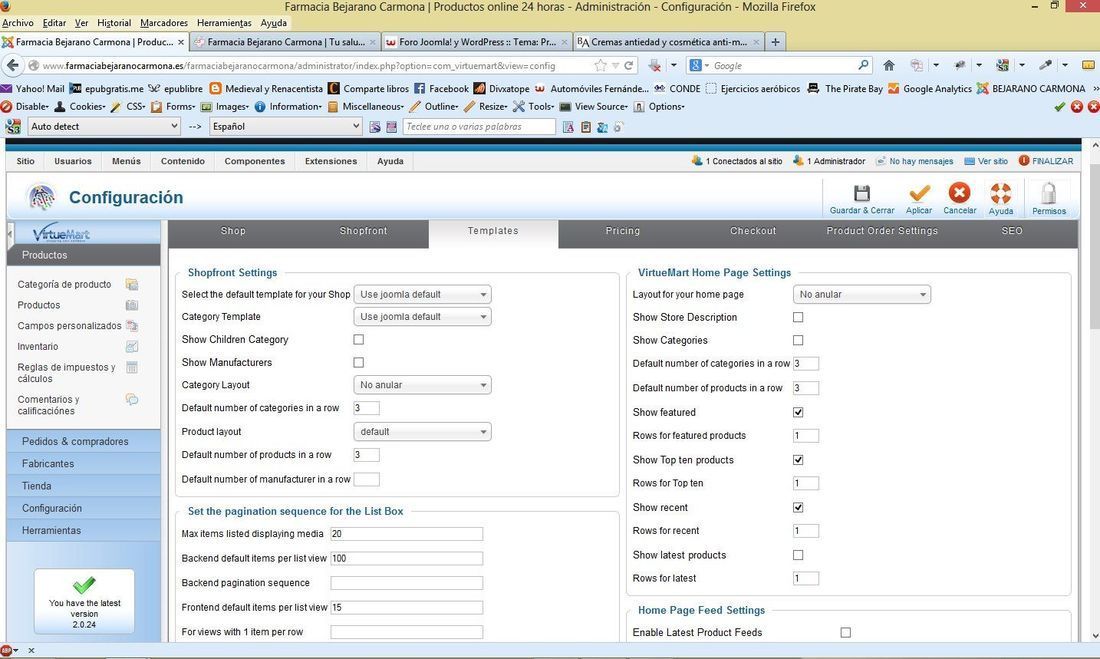Click the Reglas de impuestos calculator icon
Screen dimensions: 1100x659
click(x=132, y=367)
